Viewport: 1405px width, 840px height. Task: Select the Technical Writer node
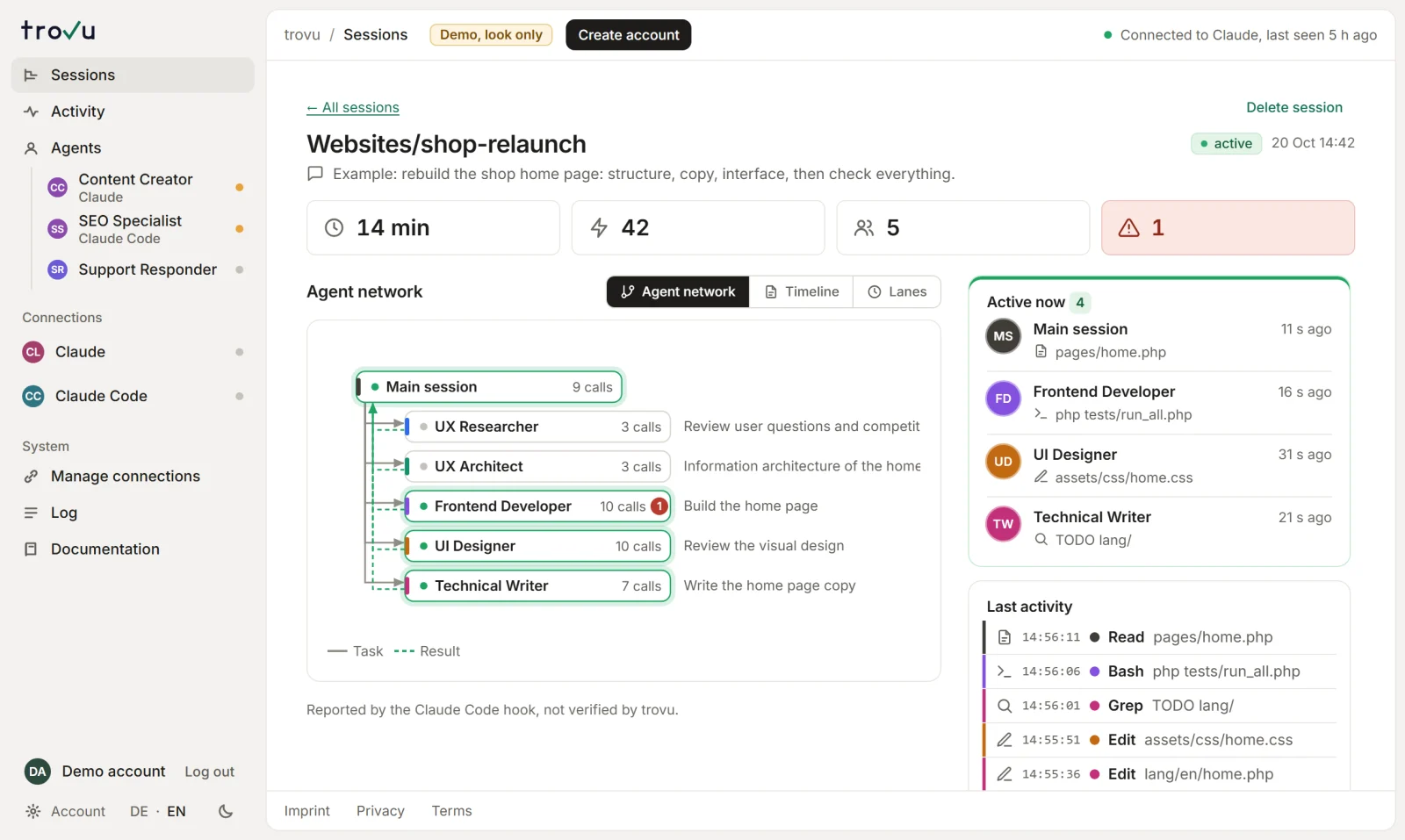point(538,586)
